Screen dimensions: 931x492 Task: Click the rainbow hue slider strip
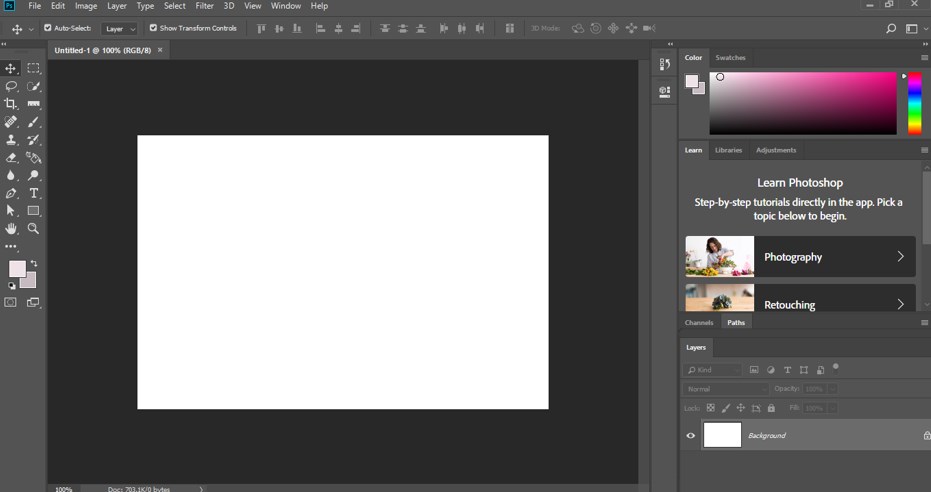pyautogui.click(x=914, y=103)
